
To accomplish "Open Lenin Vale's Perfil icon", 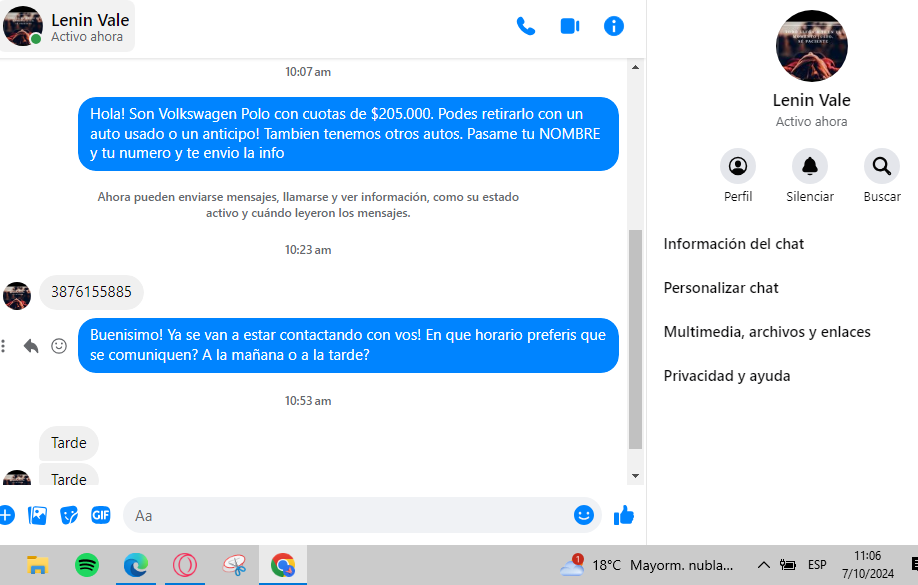I will click(738, 166).
